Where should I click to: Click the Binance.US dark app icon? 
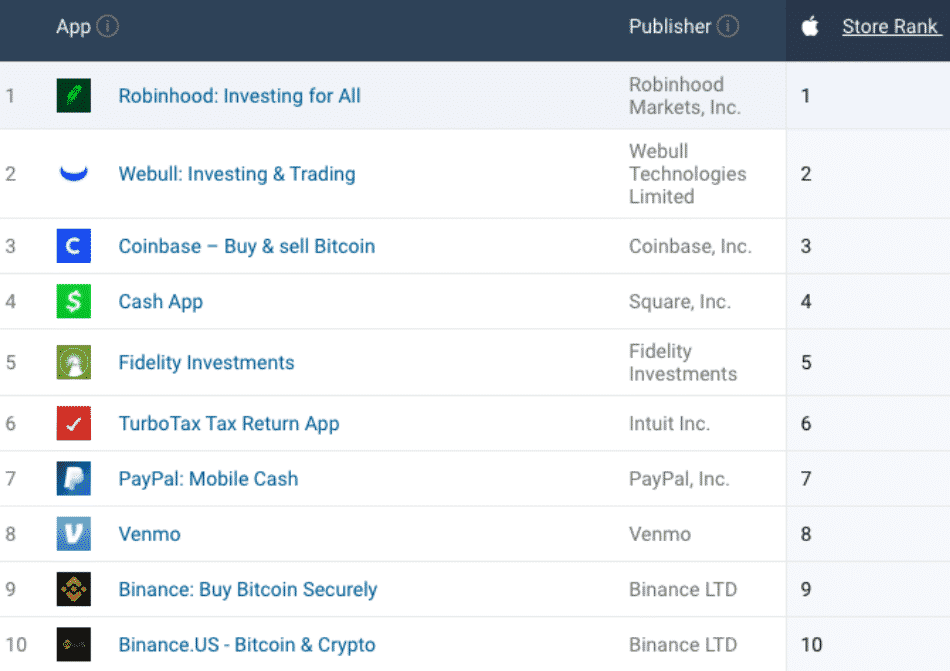(x=73, y=645)
